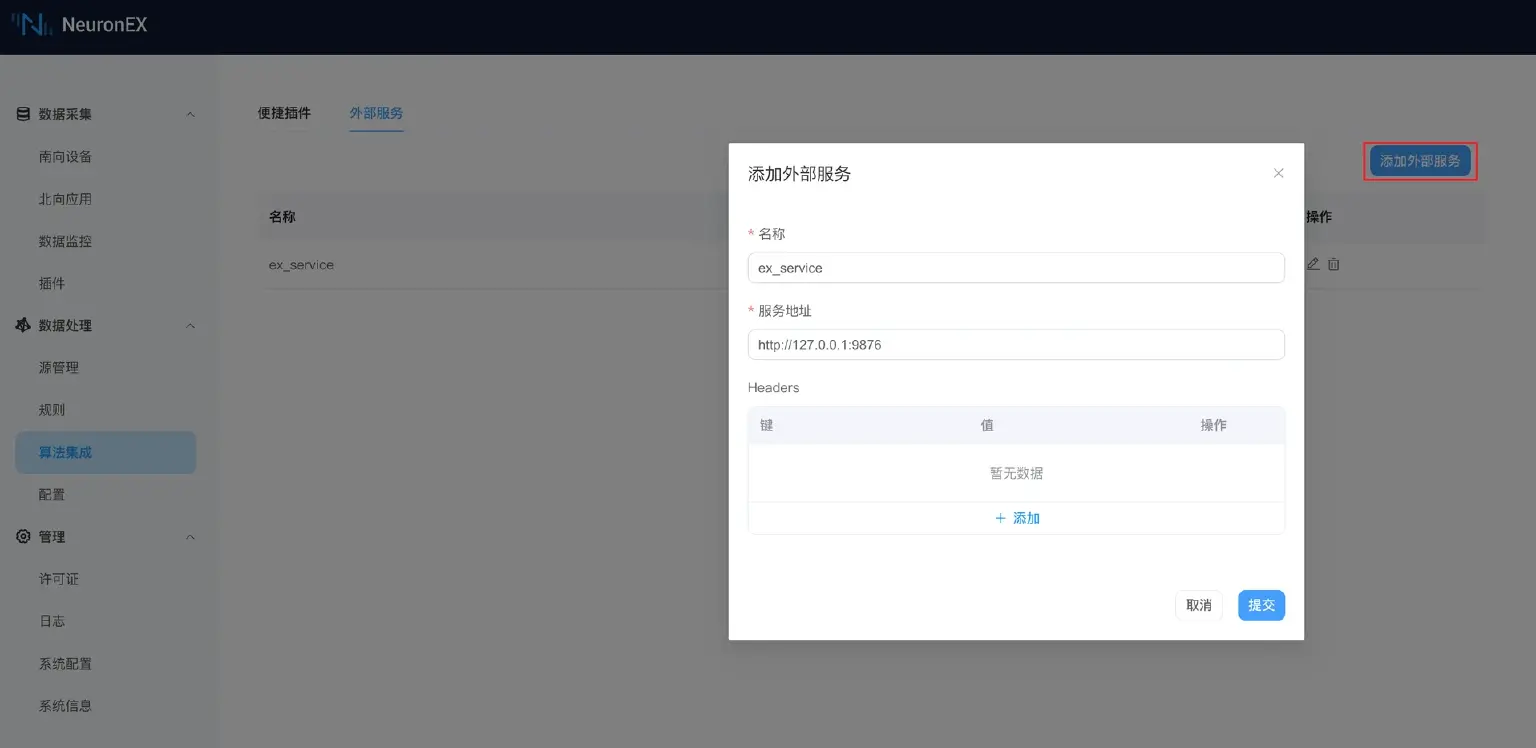Select the 外部服务 tab
This screenshot has height=748, width=1536.
(x=376, y=113)
